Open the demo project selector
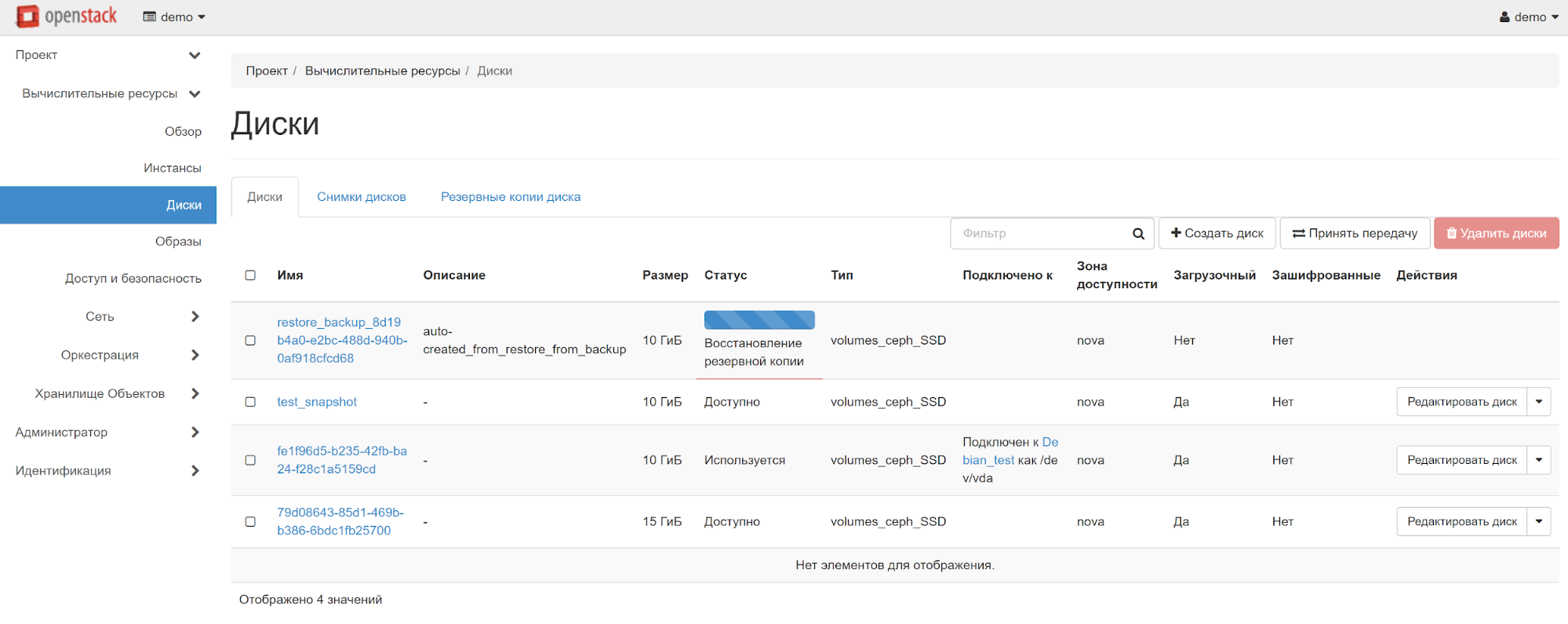The height and width of the screenshot is (624, 1568). (174, 17)
